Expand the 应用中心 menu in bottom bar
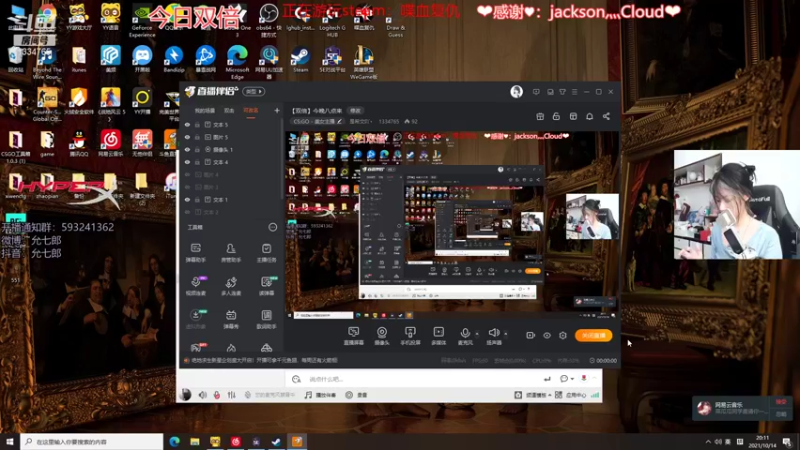Screen dimensions: 800x450 pyautogui.click(x=571, y=395)
